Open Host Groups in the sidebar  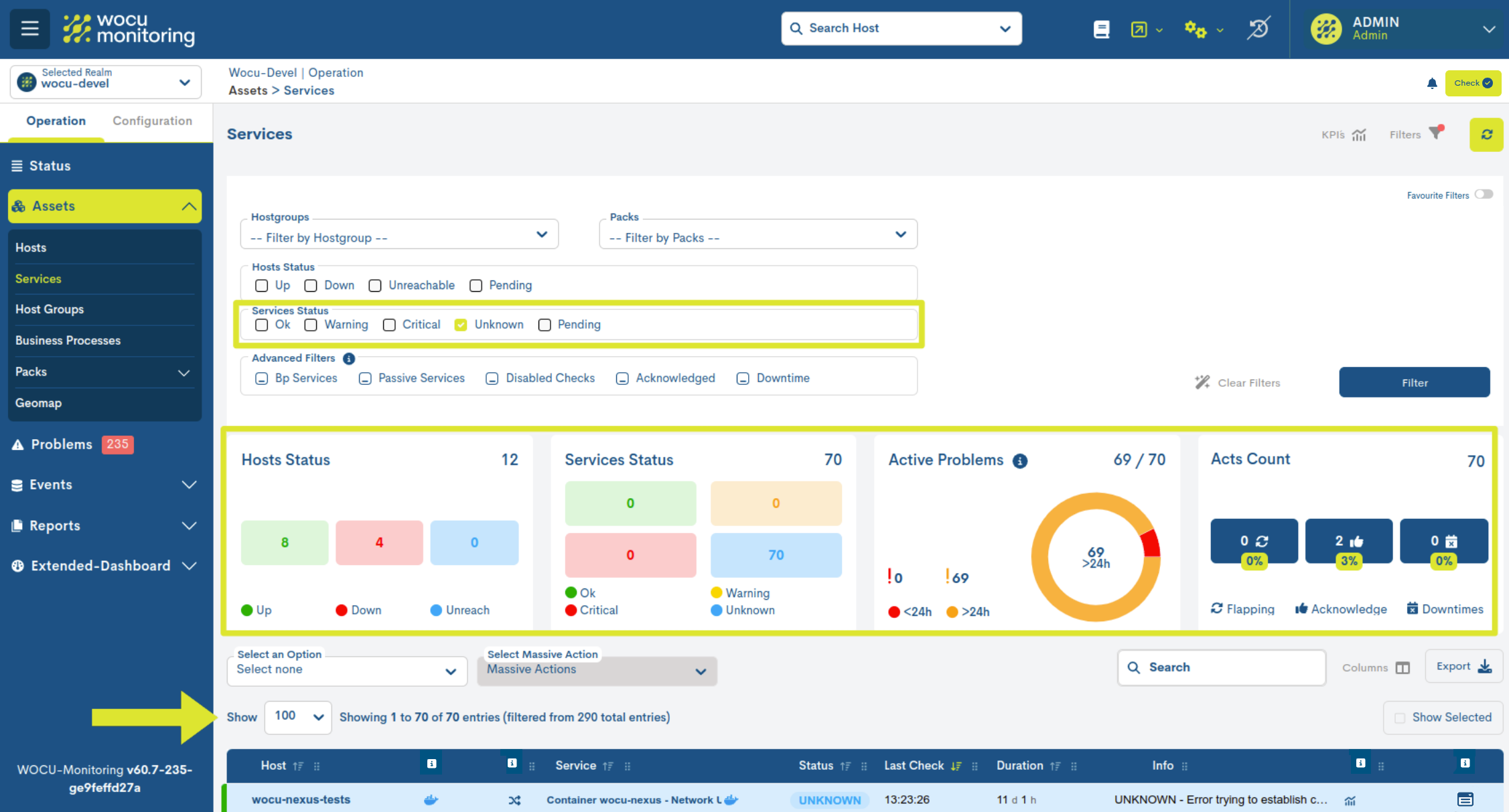tap(50, 309)
